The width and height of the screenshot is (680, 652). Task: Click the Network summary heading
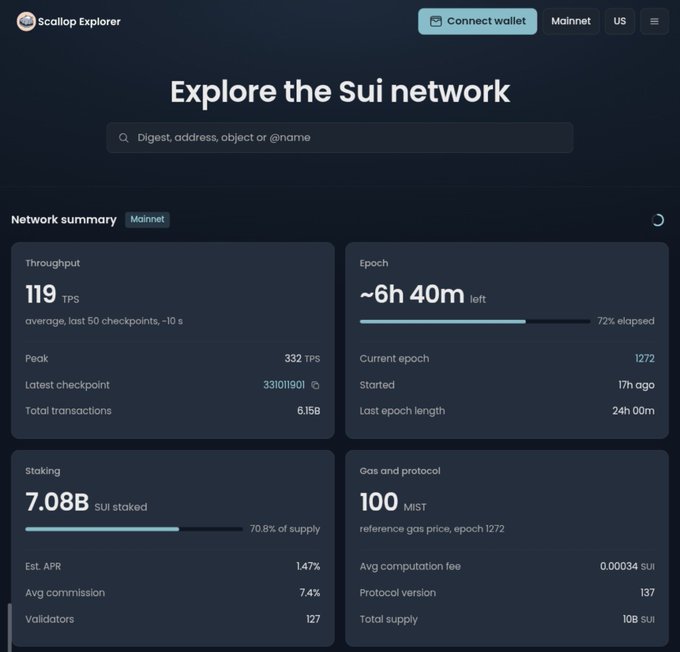(64, 220)
